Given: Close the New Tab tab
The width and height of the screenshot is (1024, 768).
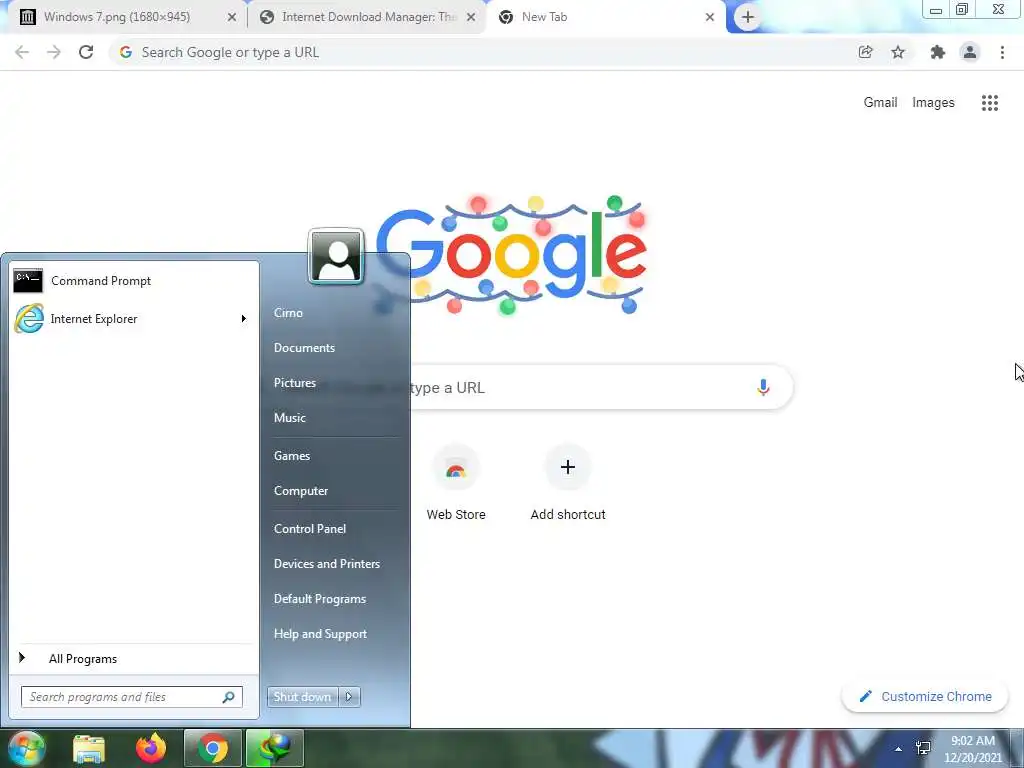Looking at the screenshot, I should 710,17.
